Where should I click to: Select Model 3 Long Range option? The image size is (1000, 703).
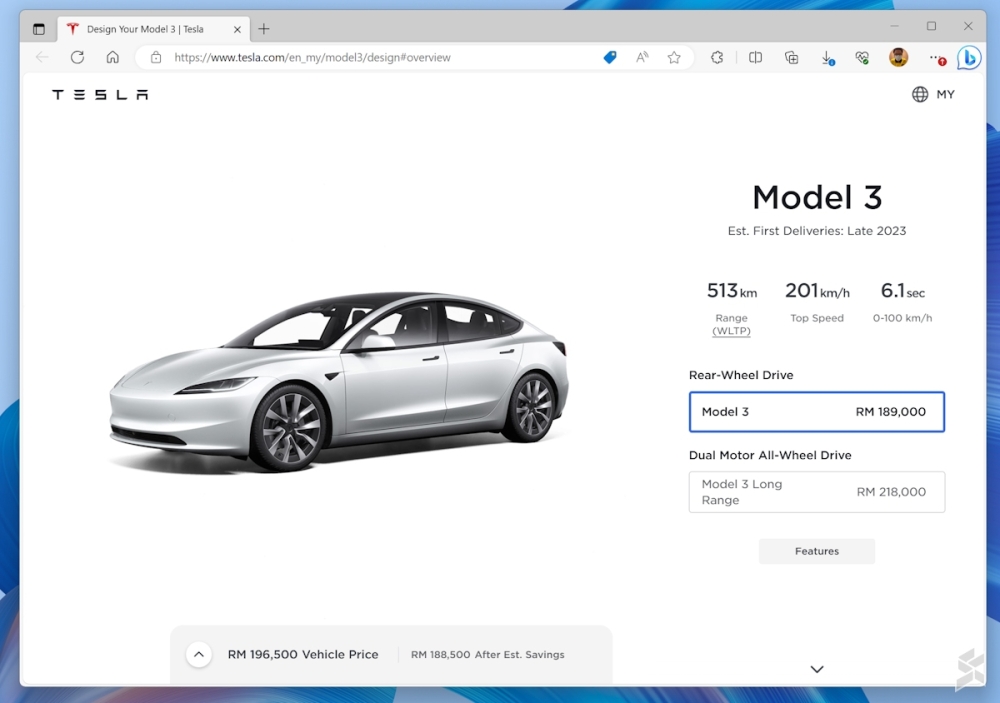coord(816,492)
